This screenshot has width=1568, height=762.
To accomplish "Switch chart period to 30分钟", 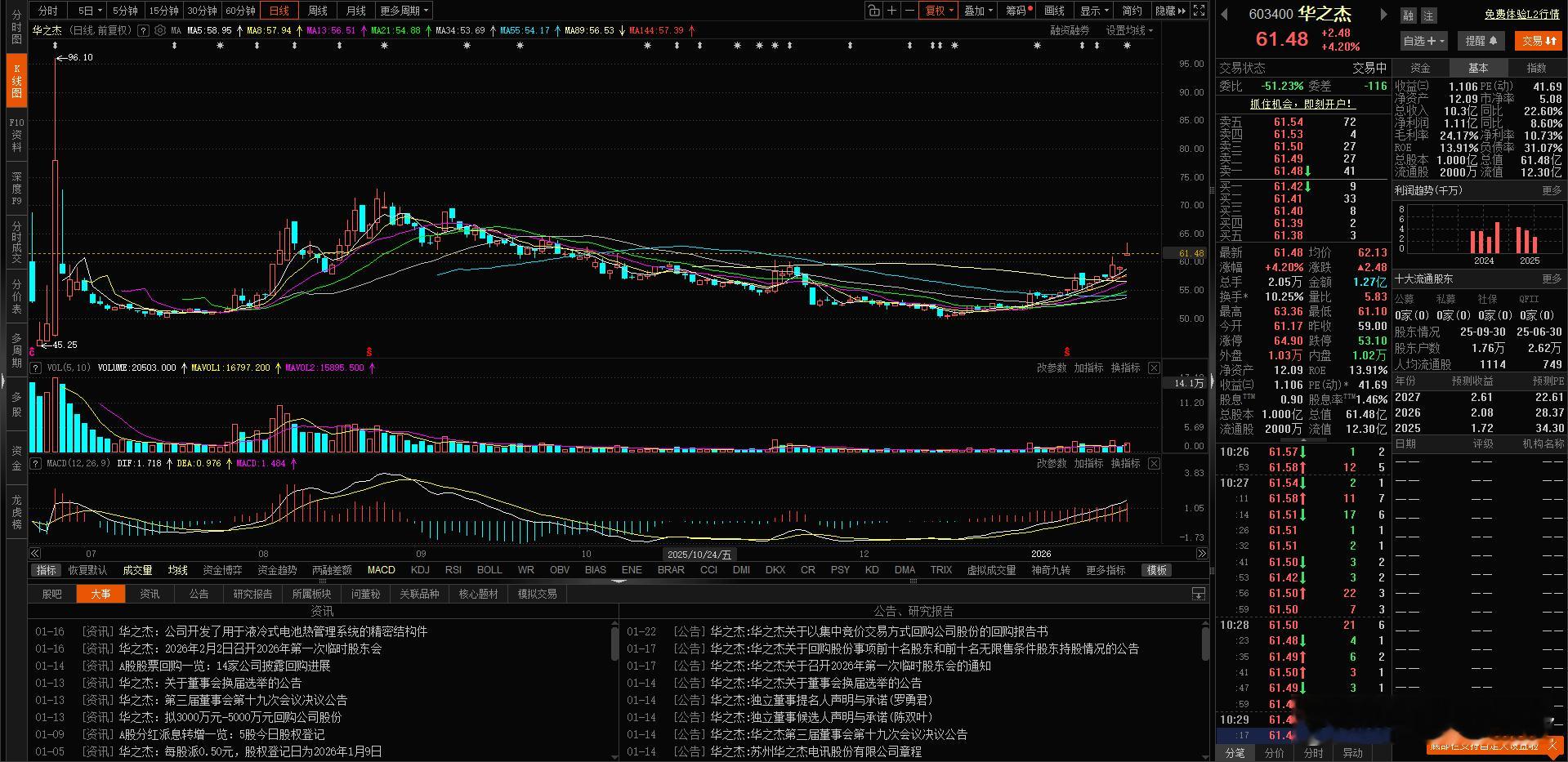I will pos(202,11).
